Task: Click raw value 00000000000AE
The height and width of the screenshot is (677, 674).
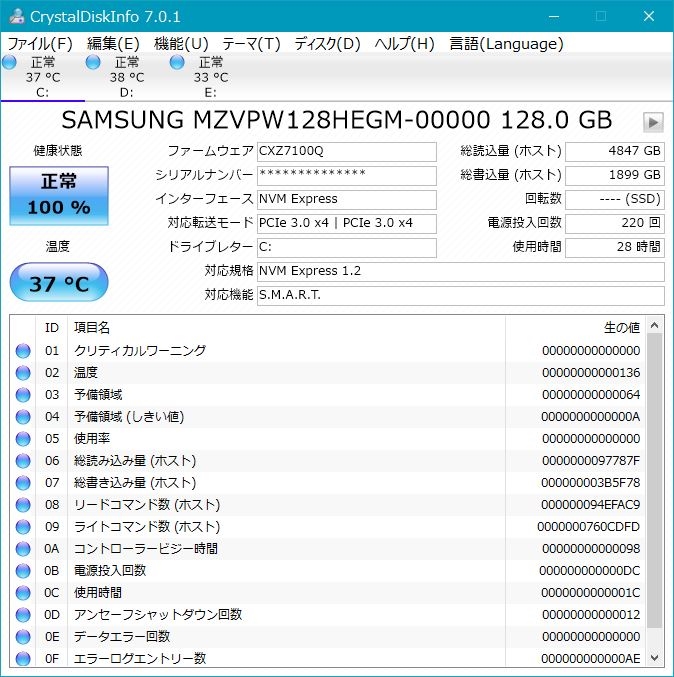Action: click(x=590, y=659)
